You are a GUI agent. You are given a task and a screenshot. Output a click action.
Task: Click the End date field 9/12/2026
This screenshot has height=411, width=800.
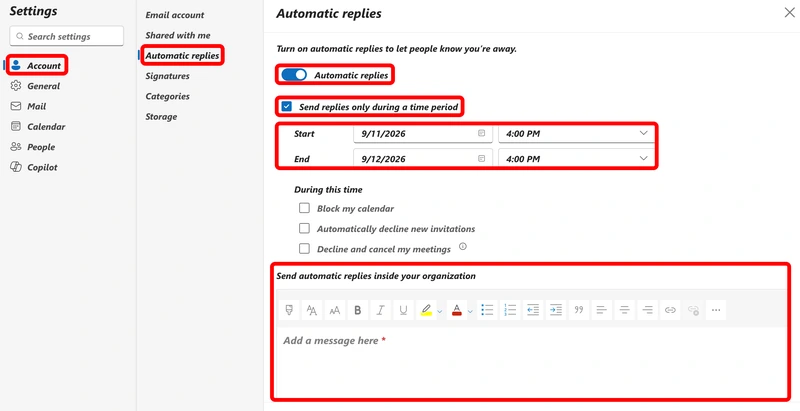(422, 159)
